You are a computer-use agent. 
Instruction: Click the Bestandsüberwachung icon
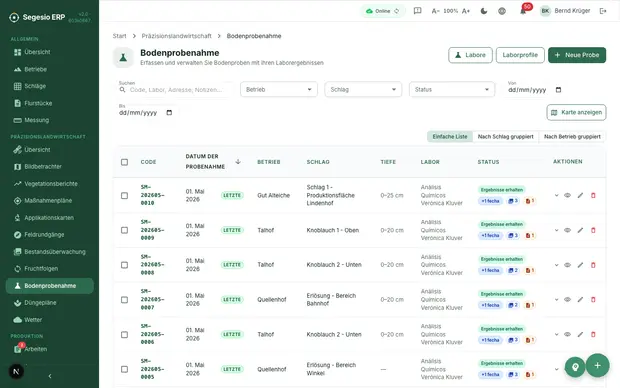(x=17, y=252)
